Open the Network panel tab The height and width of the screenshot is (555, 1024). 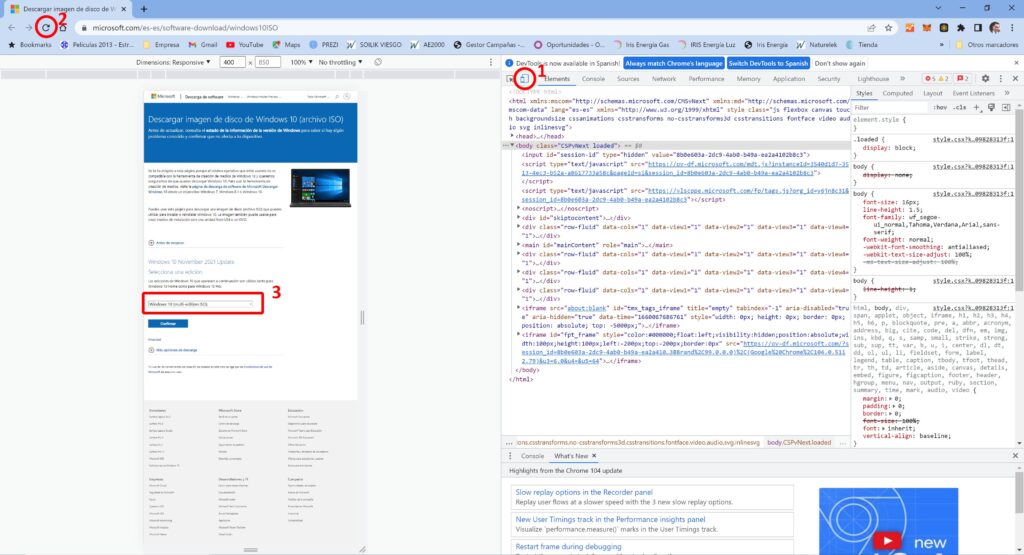664,79
